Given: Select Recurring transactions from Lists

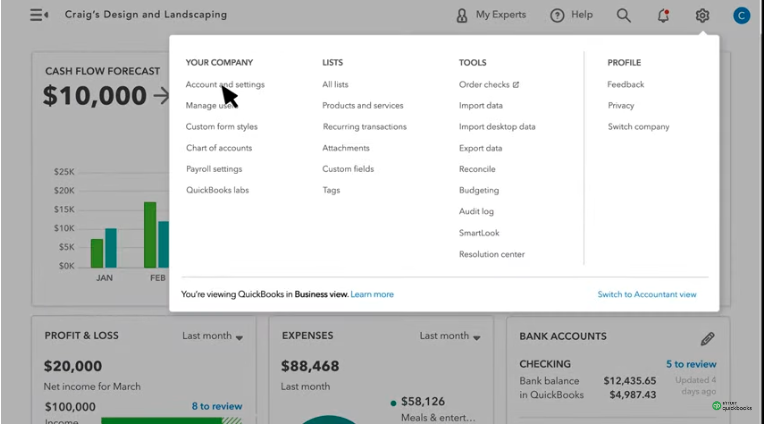Looking at the screenshot, I should click(x=364, y=127).
